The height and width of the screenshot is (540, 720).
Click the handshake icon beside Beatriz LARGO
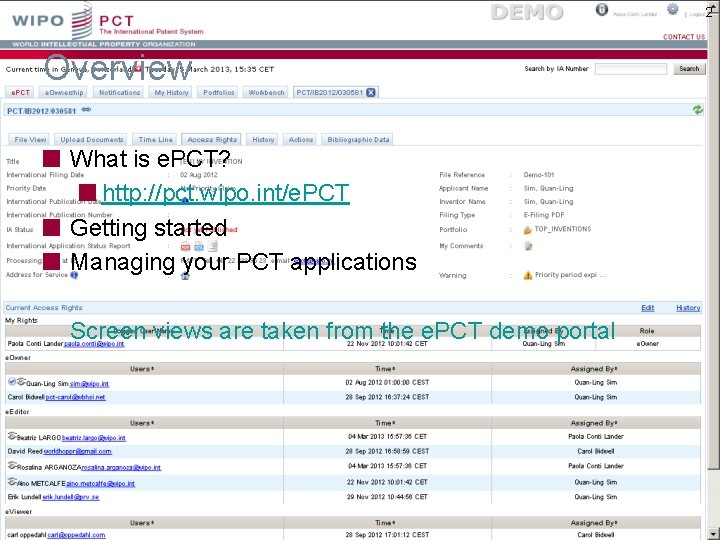tap(12, 436)
